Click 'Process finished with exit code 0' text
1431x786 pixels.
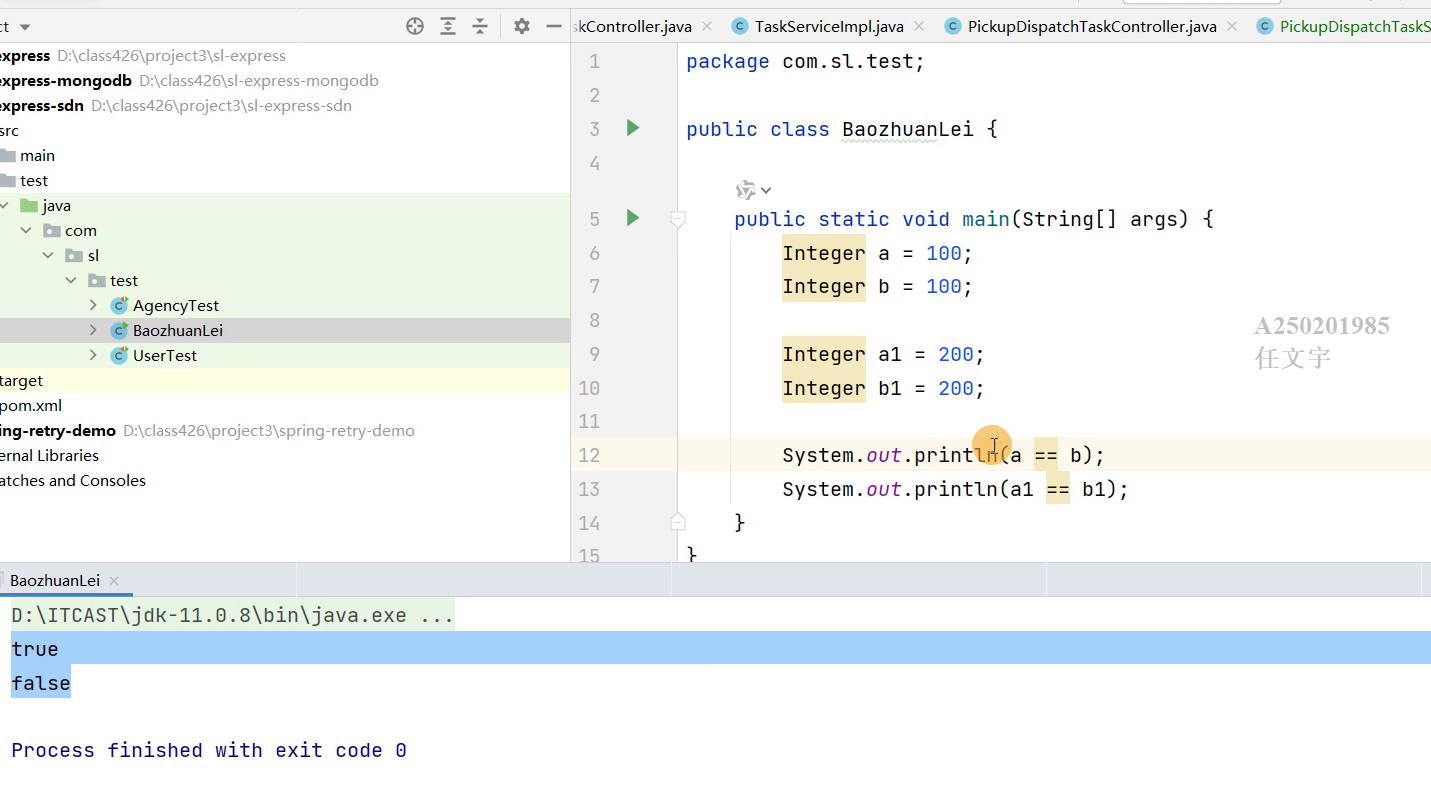click(209, 750)
